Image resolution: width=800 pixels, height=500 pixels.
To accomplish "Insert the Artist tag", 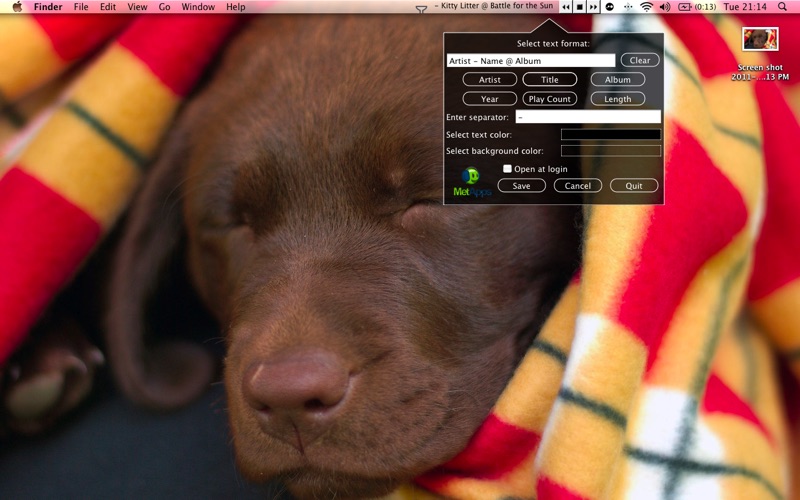I will pyautogui.click(x=490, y=80).
